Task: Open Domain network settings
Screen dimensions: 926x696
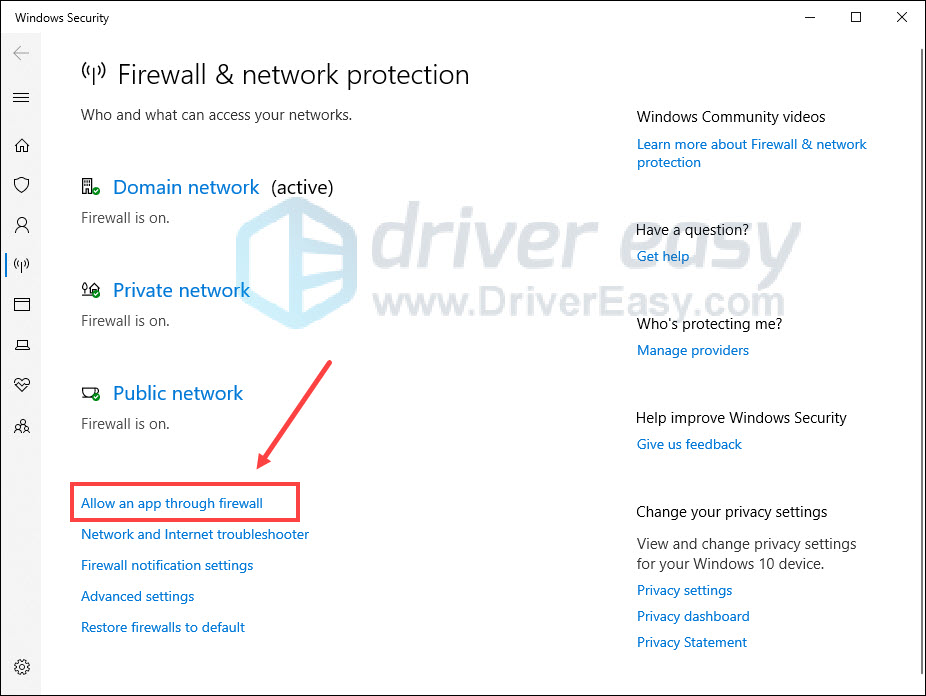Action: (186, 187)
